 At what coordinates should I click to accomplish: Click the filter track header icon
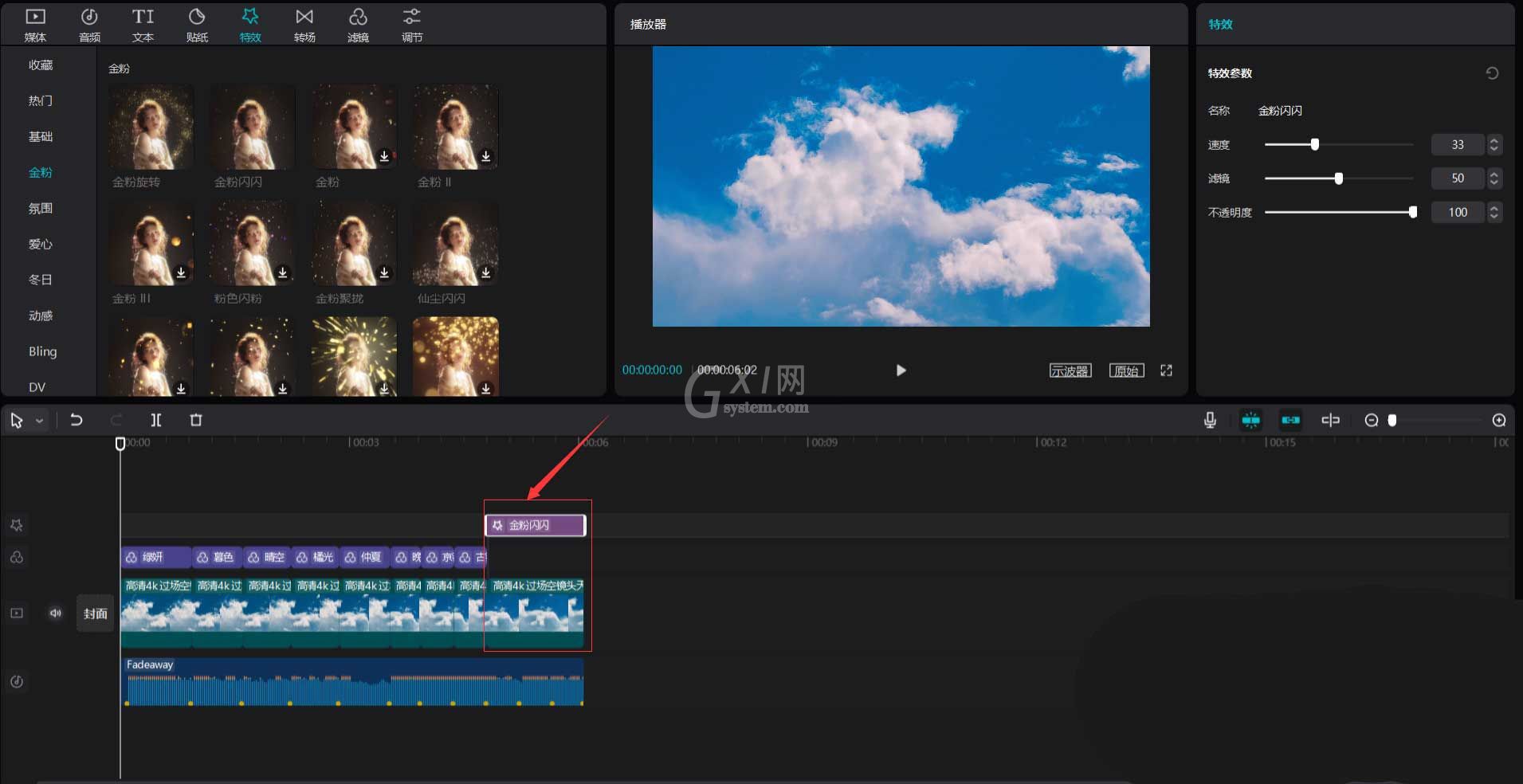(17, 557)
